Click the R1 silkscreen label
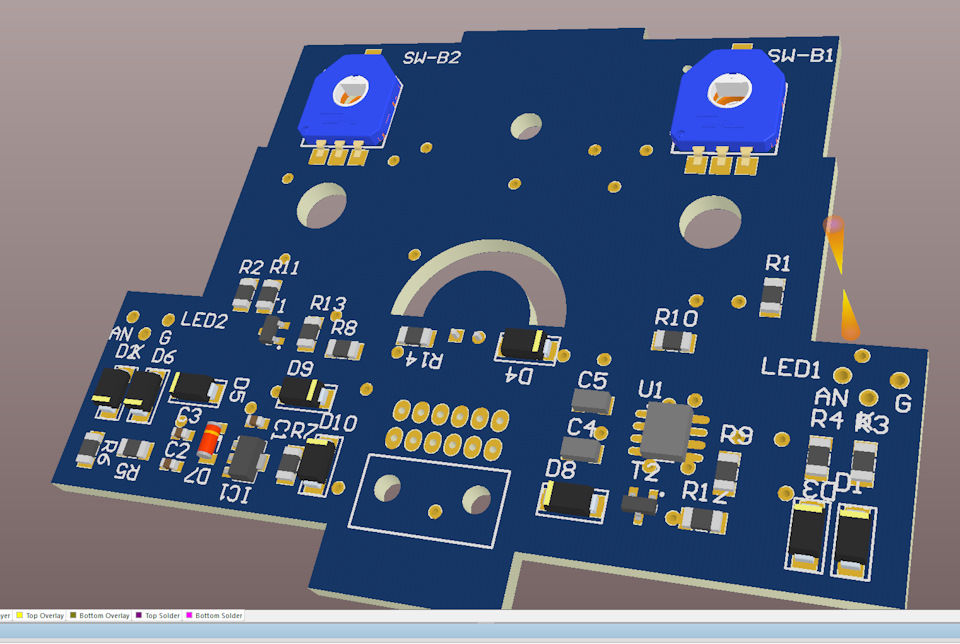This screenshot has height=644, width=960. click(778, 263)
